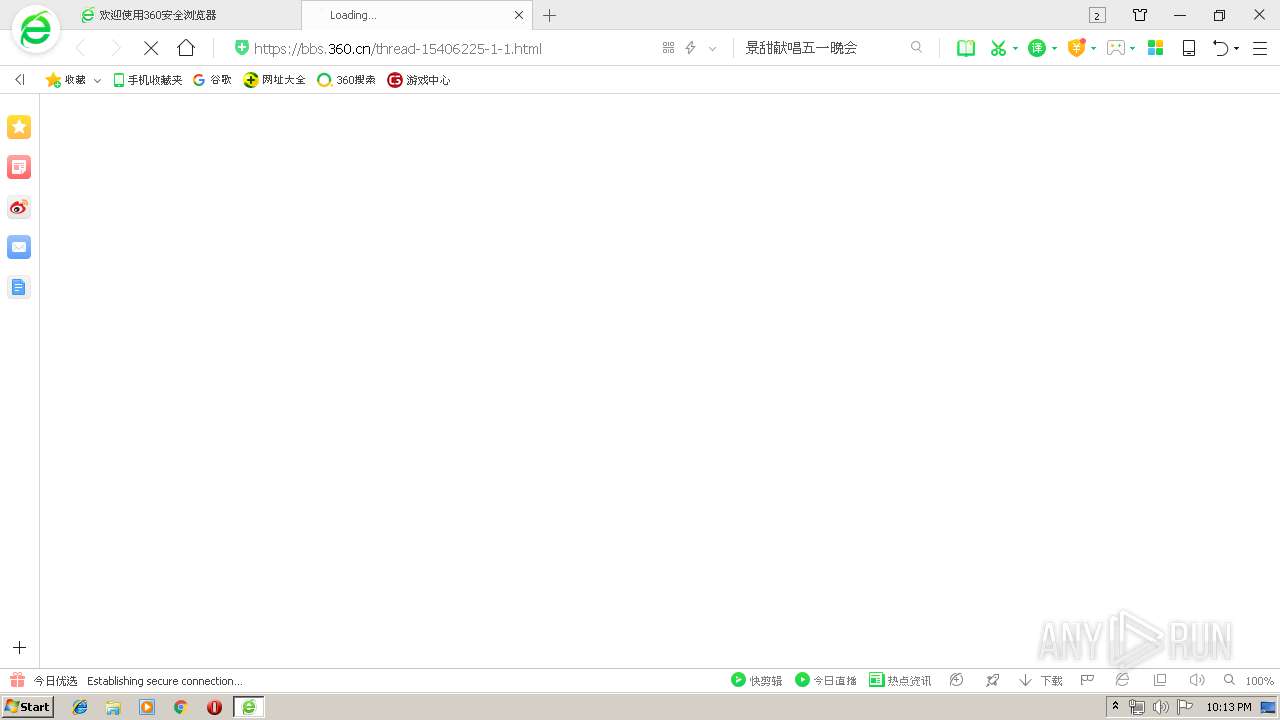Click the rocket boost icon in status bar
Image resolution: width=1280 pixels, height=720 pixels.
(x=992, y=680)
